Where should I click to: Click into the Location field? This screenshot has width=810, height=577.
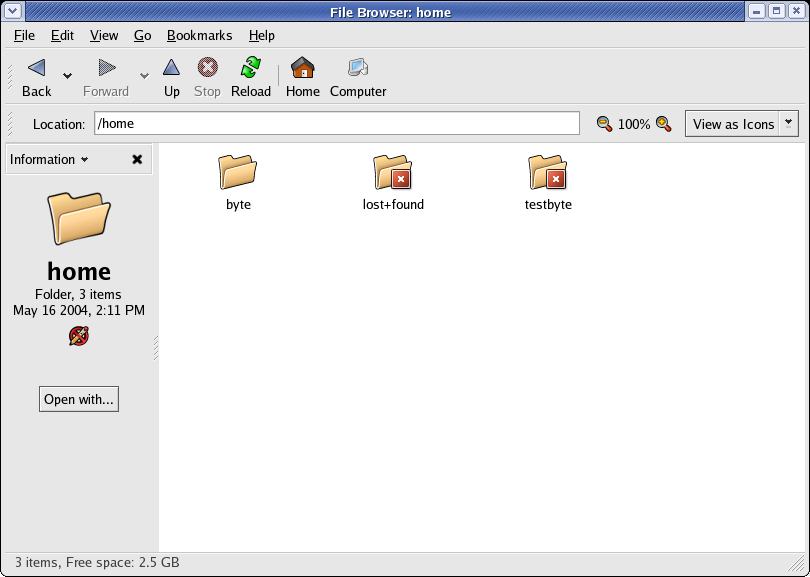coord(337,123)
